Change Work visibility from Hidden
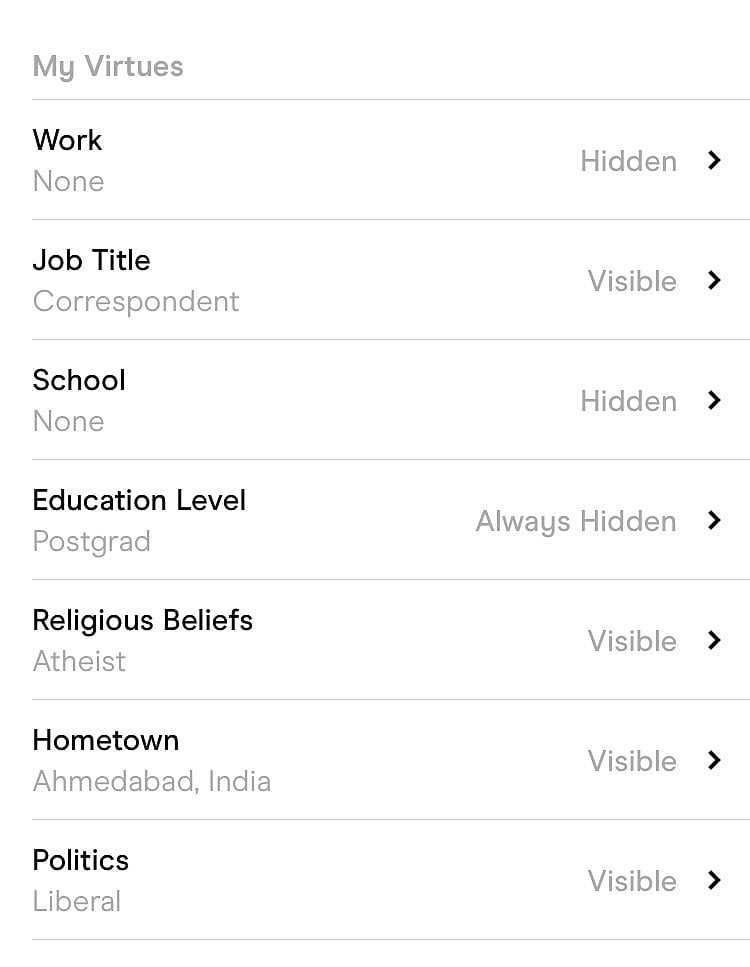This screenshot has width=750, height=967. 628,161
